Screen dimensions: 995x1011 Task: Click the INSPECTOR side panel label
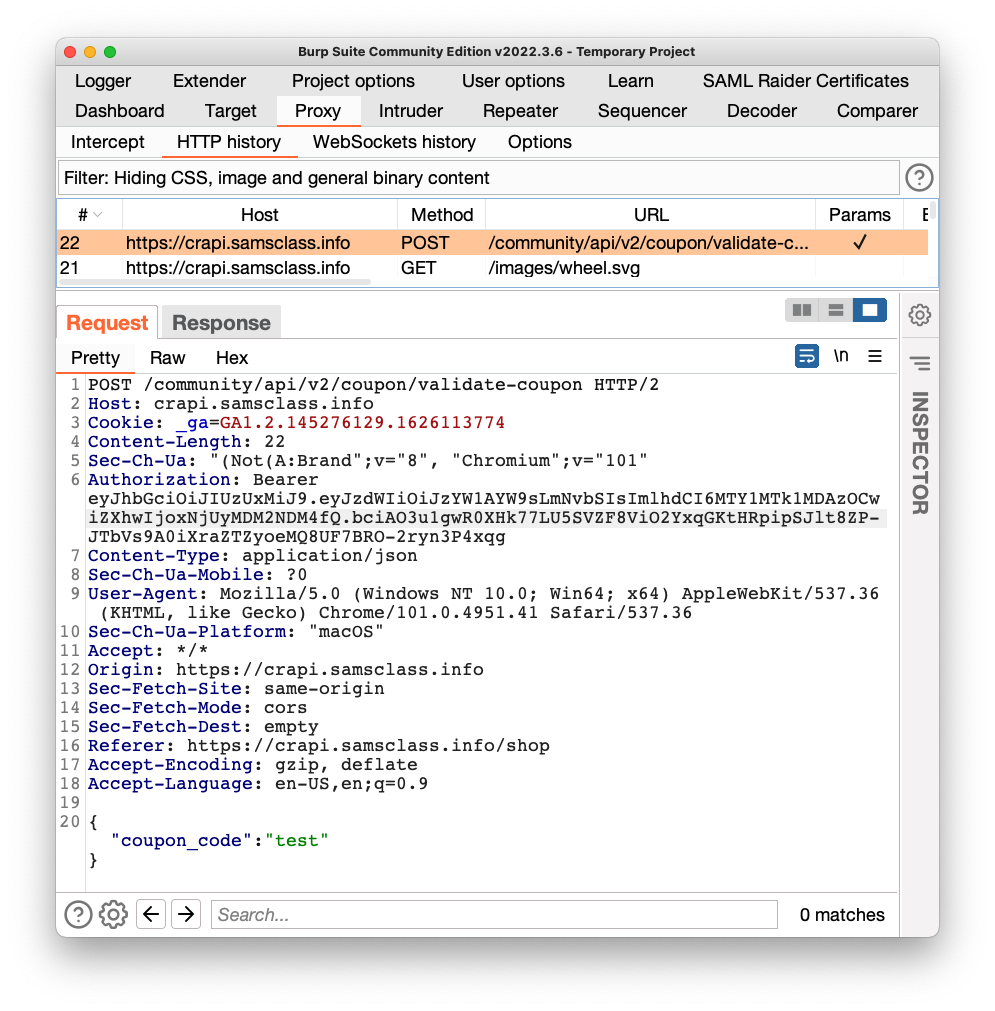920,453
